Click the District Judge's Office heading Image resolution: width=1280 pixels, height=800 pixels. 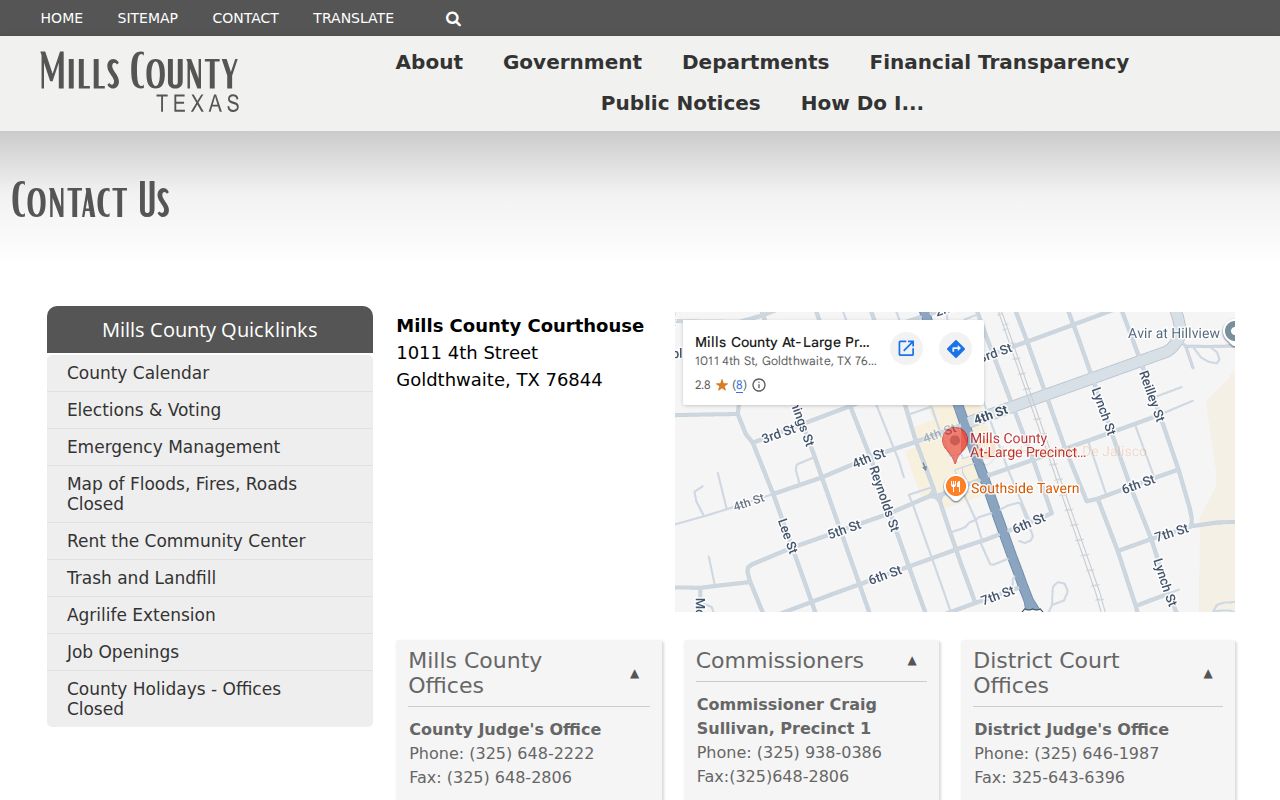click(x=1071, y=729)
